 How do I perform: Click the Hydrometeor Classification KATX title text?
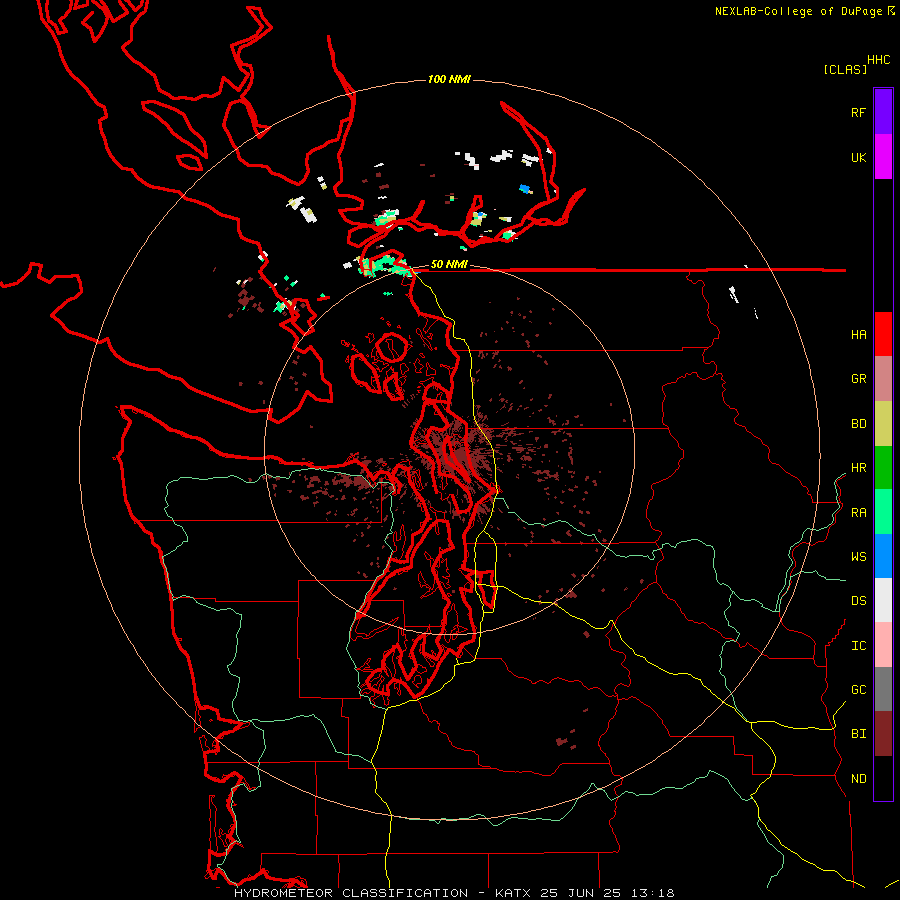[453, 893]
